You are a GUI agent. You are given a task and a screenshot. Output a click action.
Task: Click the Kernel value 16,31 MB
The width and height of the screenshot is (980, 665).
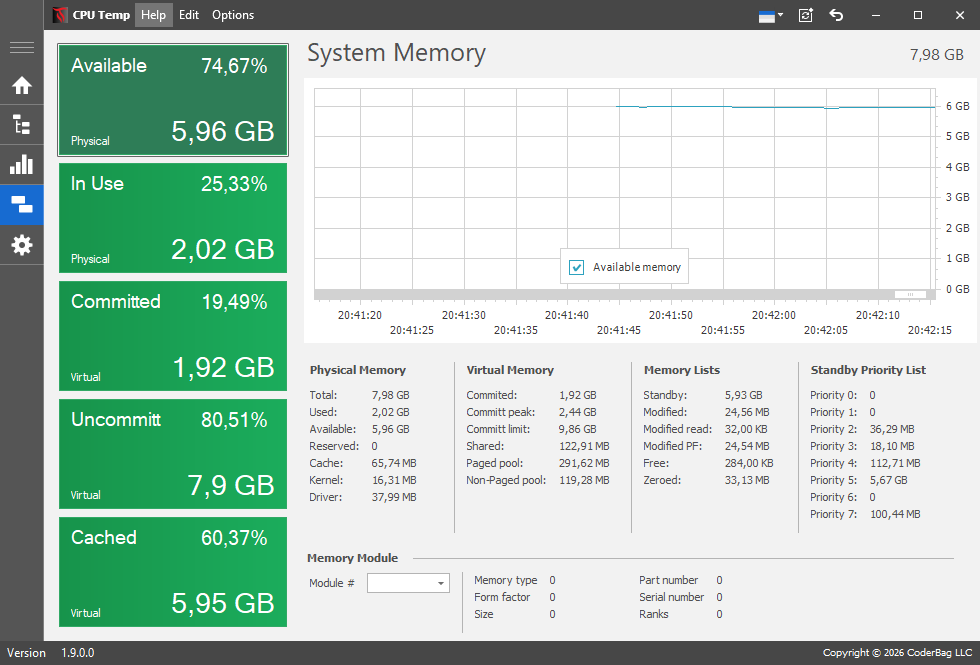(x=394, y=480)
